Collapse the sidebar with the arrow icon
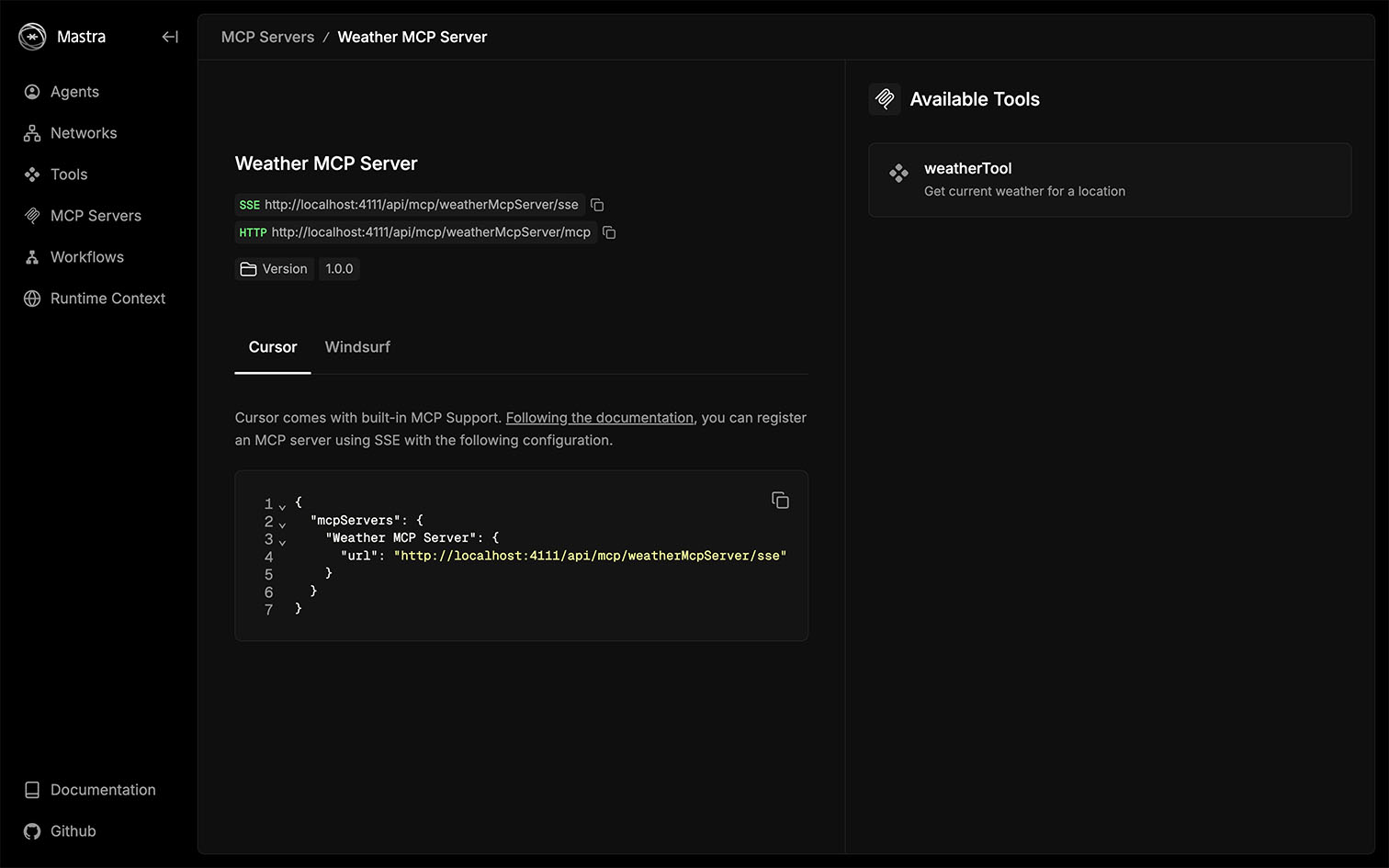 [x=170, y=37]
